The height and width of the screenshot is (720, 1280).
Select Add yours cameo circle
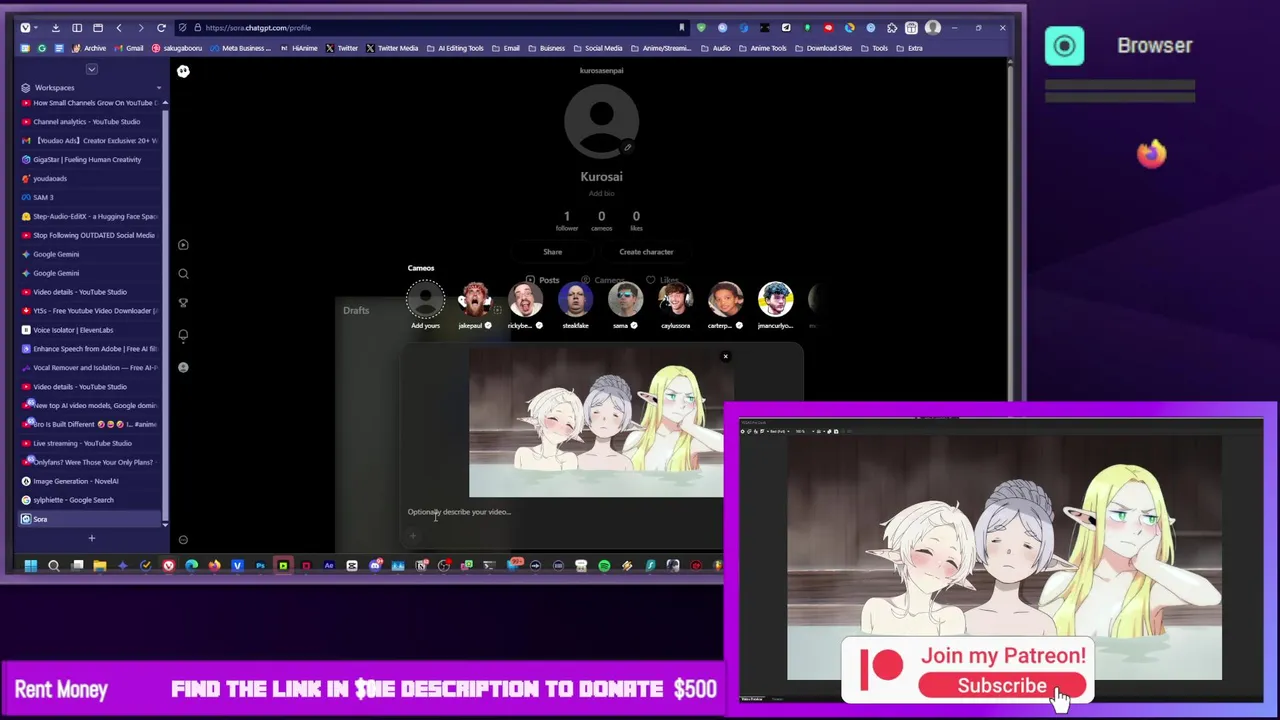[x=425, y=300]
